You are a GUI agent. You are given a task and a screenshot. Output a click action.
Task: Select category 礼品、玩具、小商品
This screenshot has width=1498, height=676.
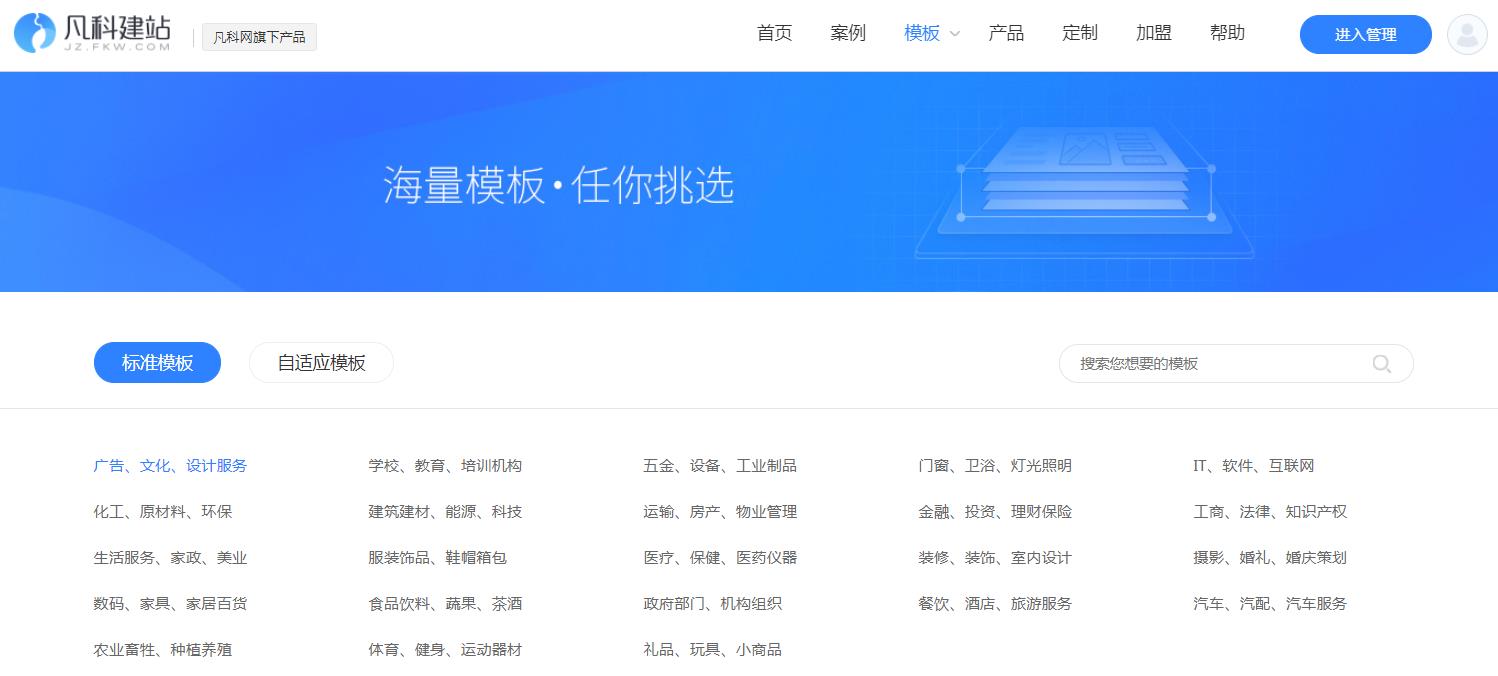tap(713, 650)
